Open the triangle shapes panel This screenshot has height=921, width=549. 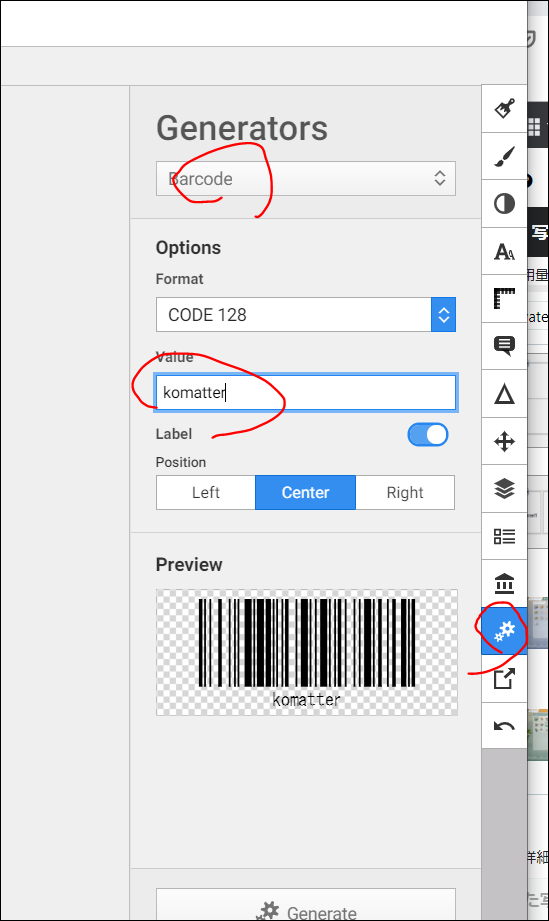(x=504, y=394)
